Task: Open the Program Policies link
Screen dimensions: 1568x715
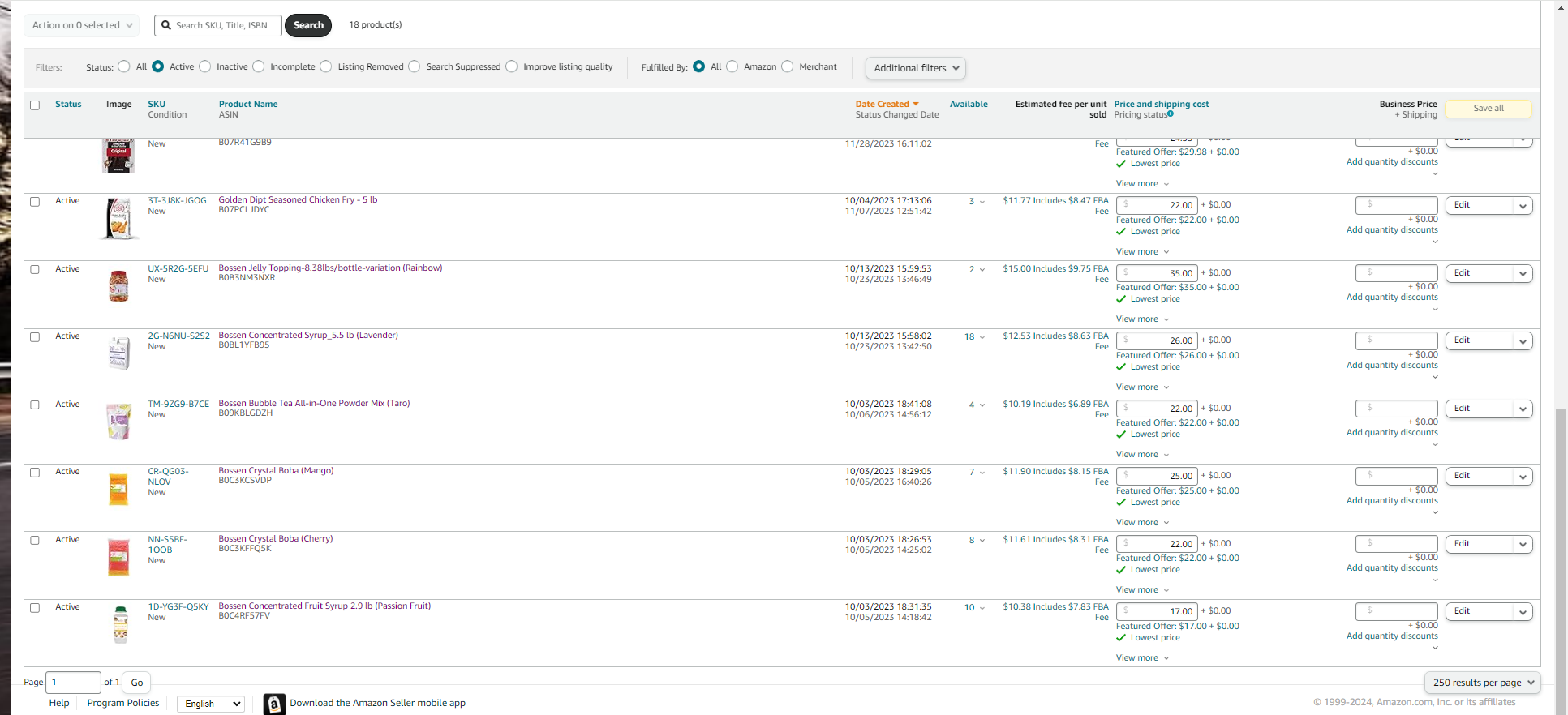Action: (123, 704)
